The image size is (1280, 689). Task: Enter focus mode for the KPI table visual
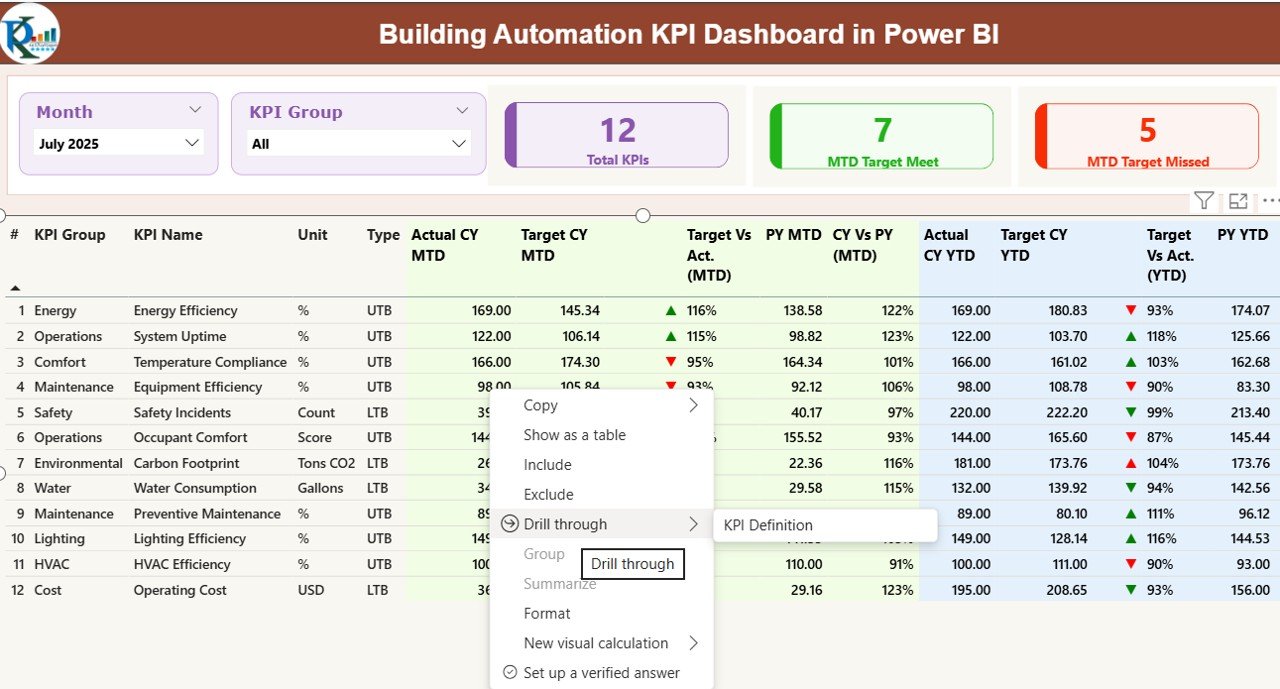pos(1238,200)
